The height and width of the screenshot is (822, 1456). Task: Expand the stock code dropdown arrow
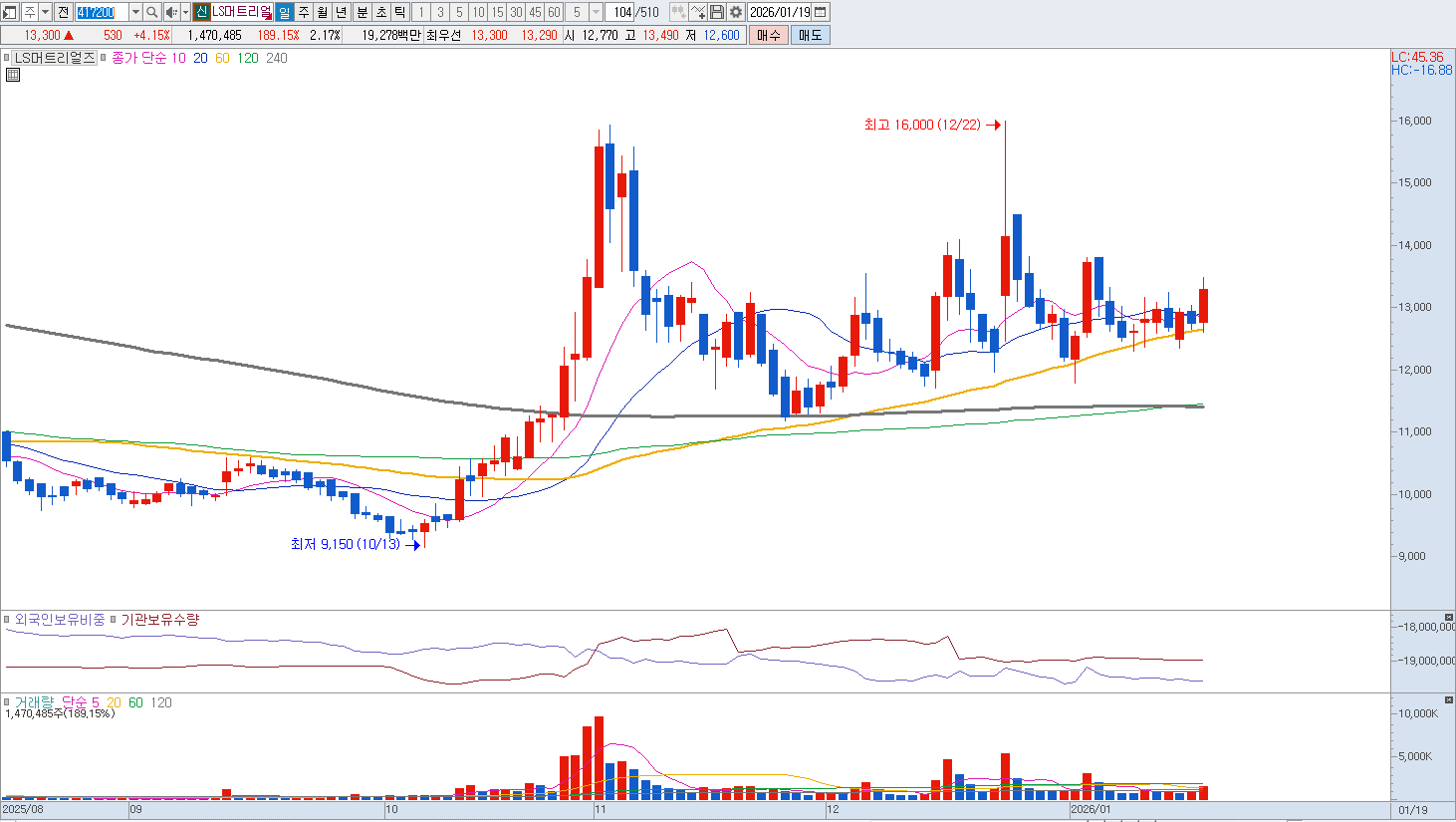[136, 12]
